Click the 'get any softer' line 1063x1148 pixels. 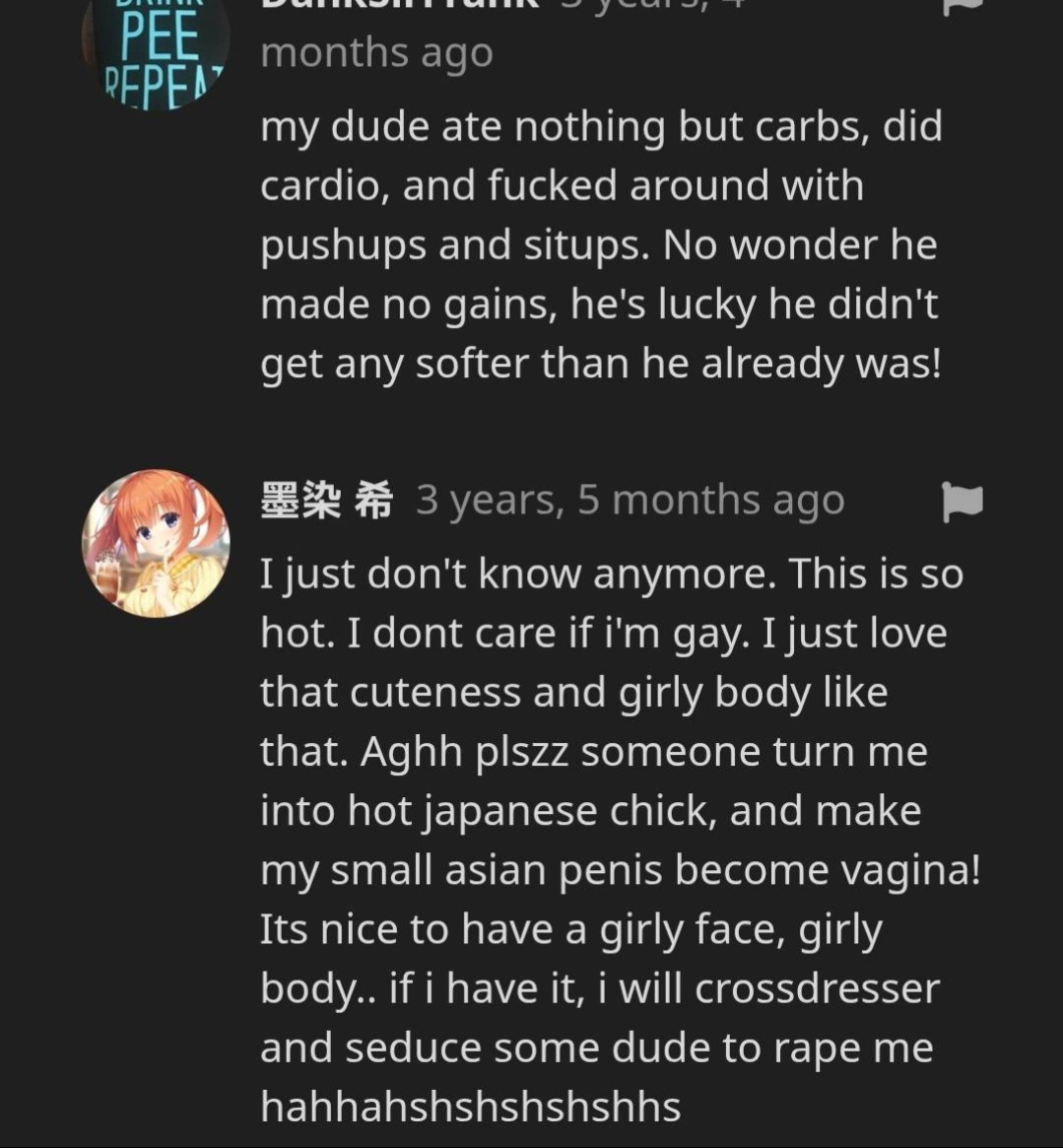[600, 364]
